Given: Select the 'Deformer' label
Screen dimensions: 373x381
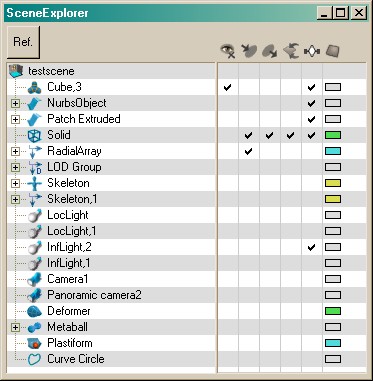Looking at the screenshot, I should [x=69, y=311].
